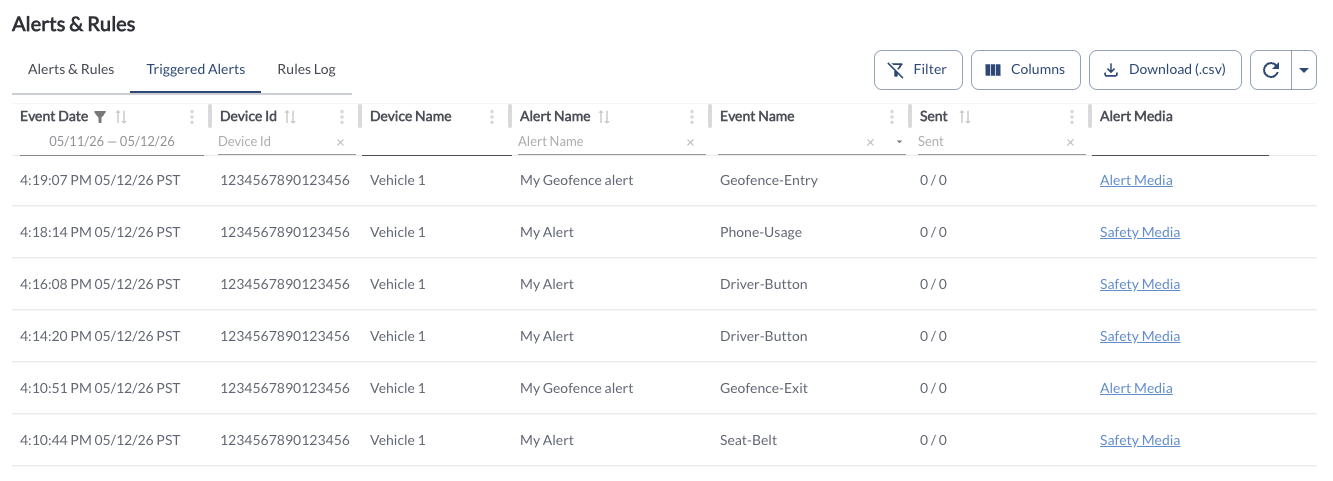
Task: Open the Event Name filter dropdown arrow
Action: [x=899, y=143]
